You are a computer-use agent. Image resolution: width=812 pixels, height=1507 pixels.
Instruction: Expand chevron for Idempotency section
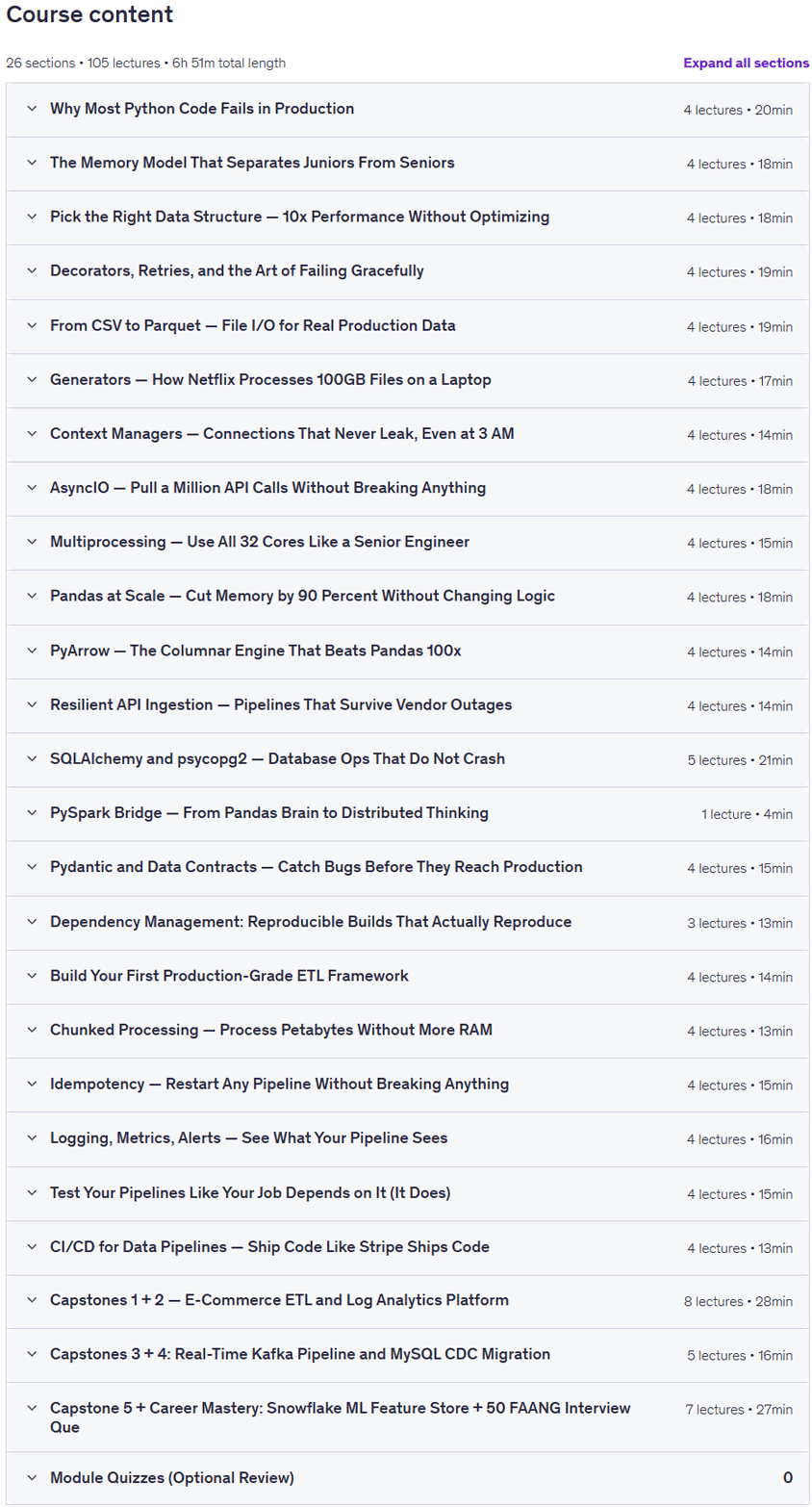point(32,1085)
